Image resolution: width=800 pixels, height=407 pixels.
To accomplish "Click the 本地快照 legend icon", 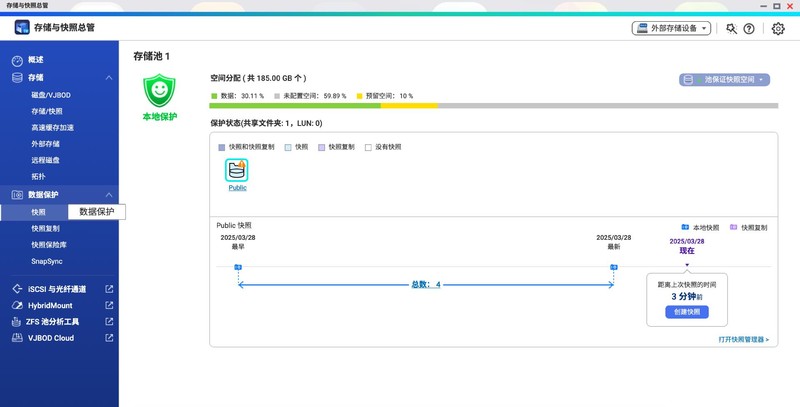I will [x=685, y=227].
